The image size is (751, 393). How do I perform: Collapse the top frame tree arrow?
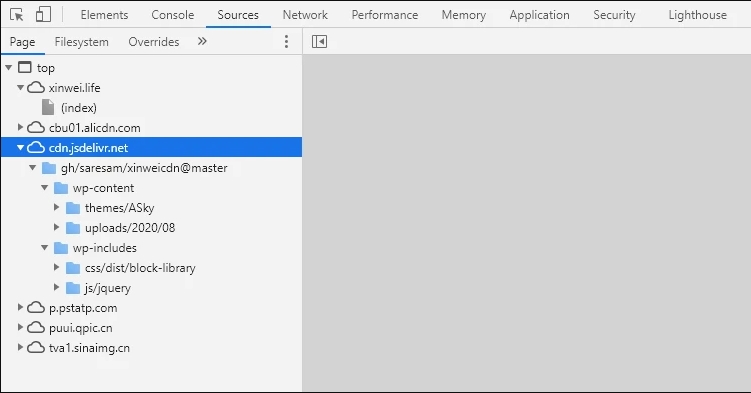(9, 67)
